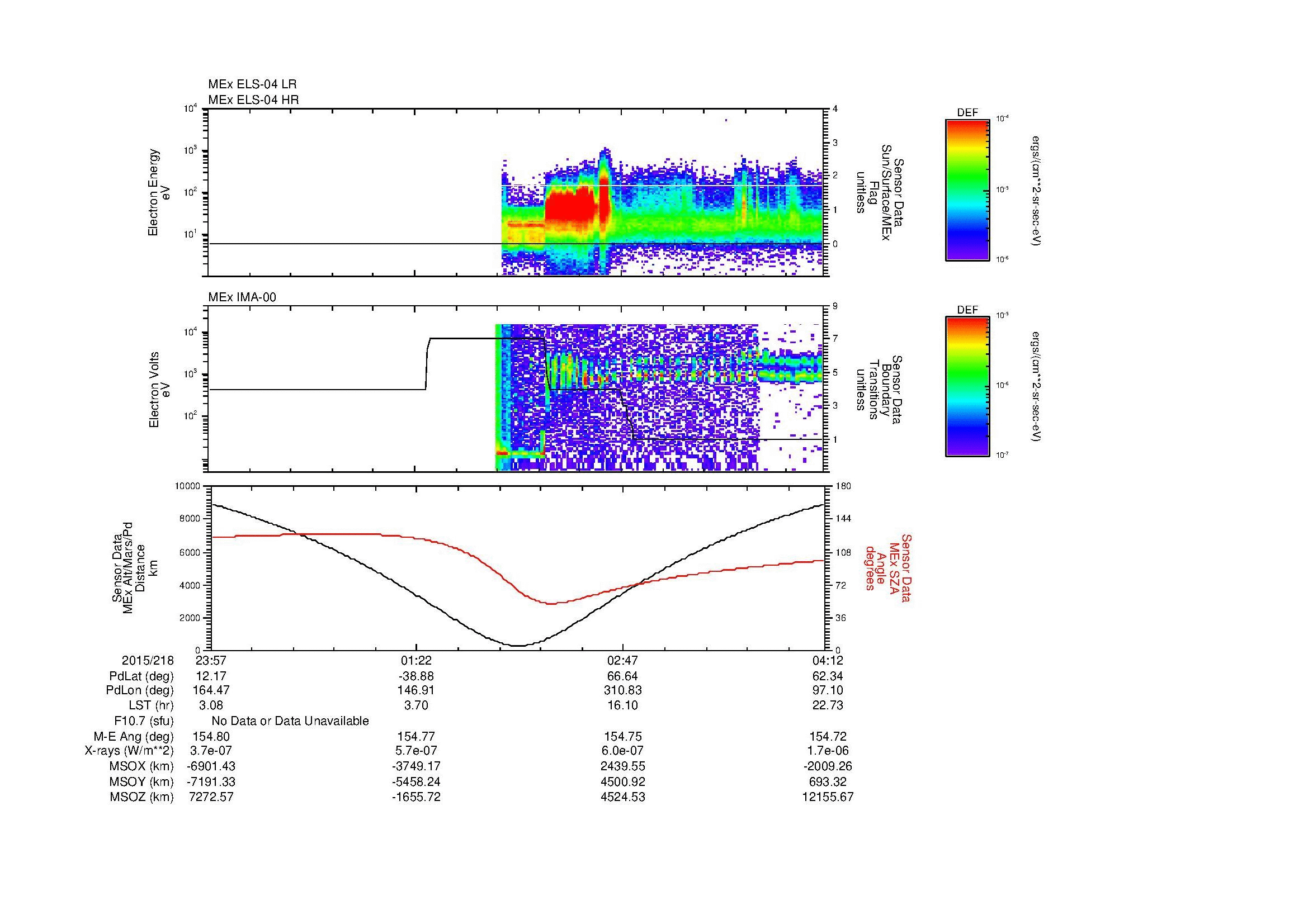
Task: Click the minimum of the black altitude curve
Action: 517,646
